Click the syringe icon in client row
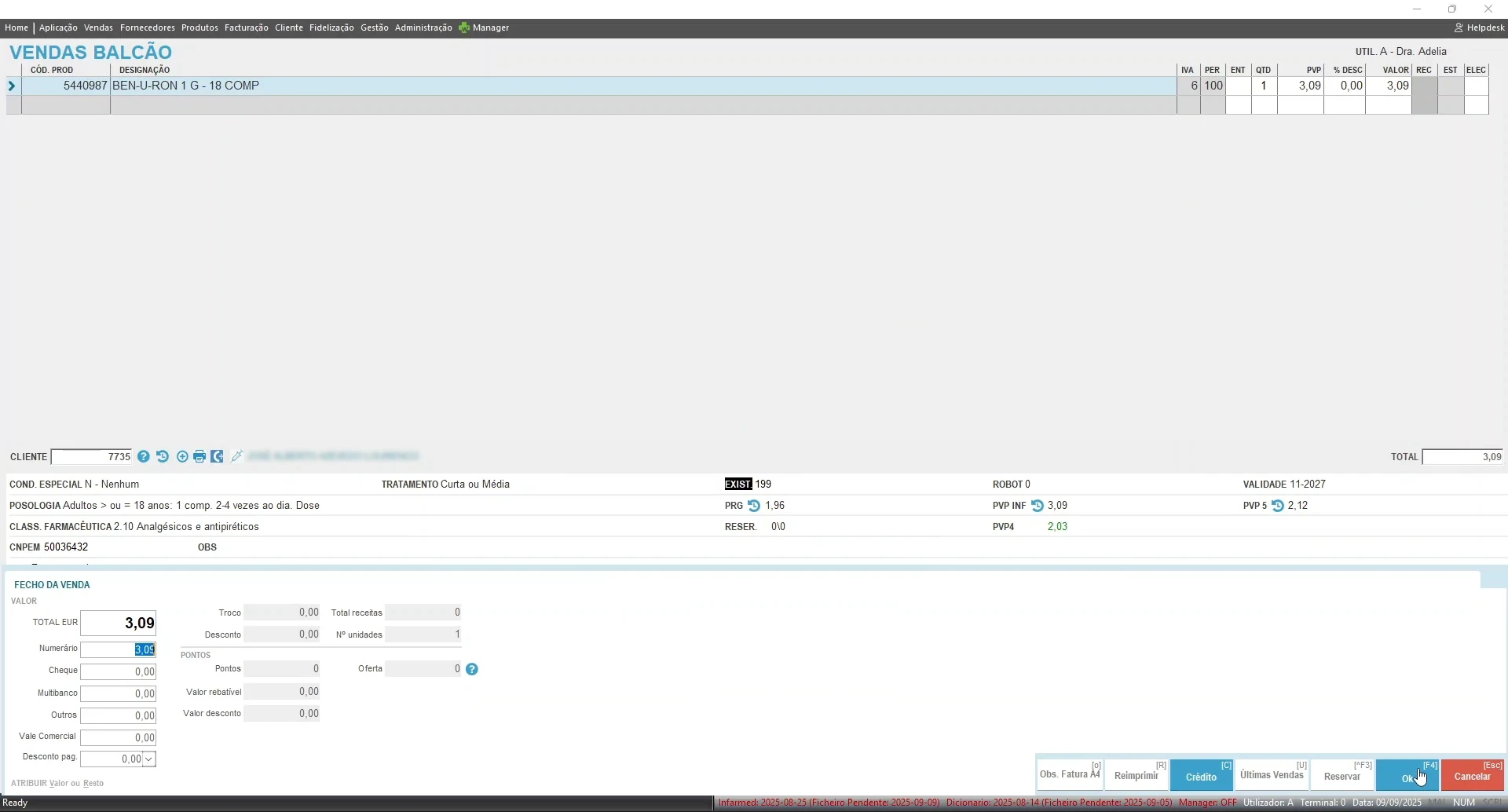This screenshot has width=1508, height=812. [x=236, y=456]
